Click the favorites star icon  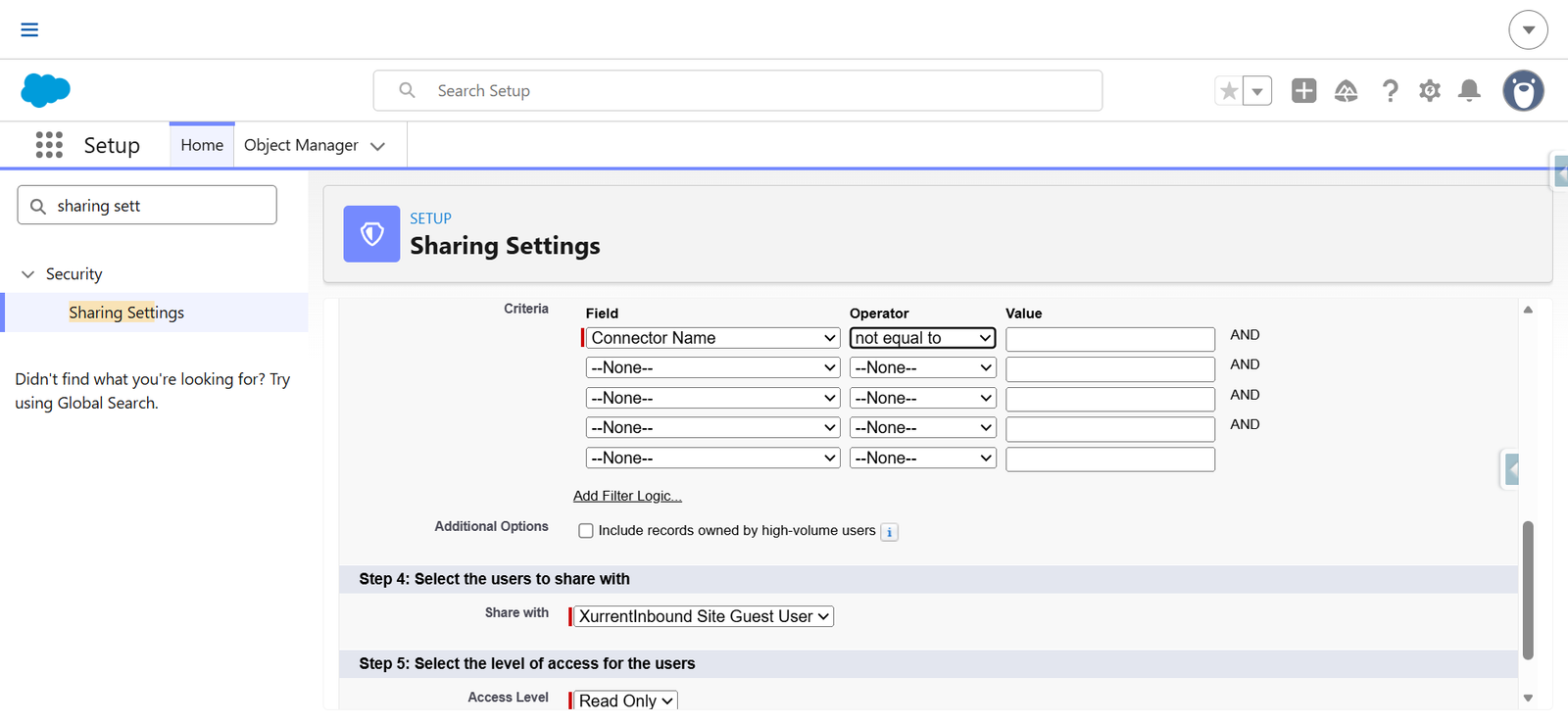pyautogui.click(x=1228, y=90)
